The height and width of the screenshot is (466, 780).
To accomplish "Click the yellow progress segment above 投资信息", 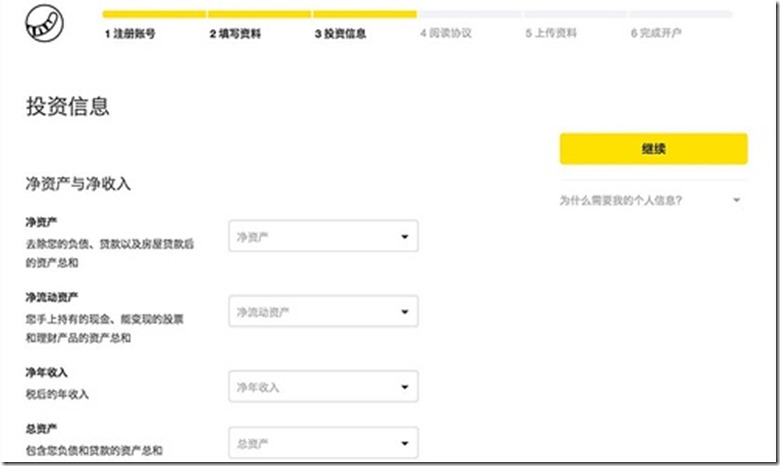I will click(365, 15).
